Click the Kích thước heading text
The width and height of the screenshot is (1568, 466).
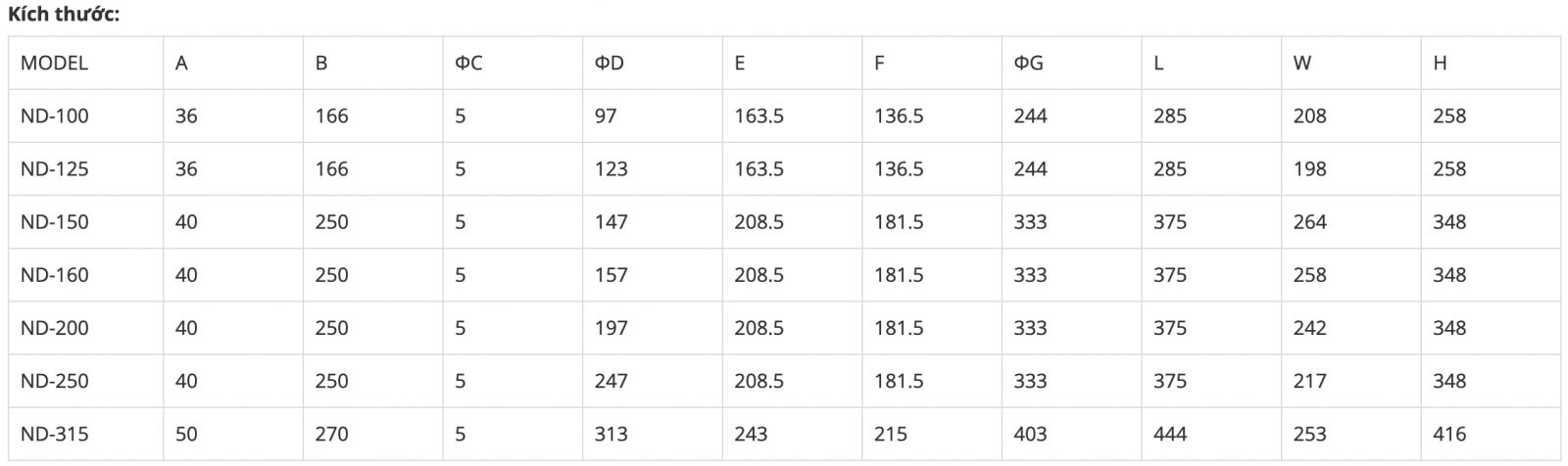64,16
